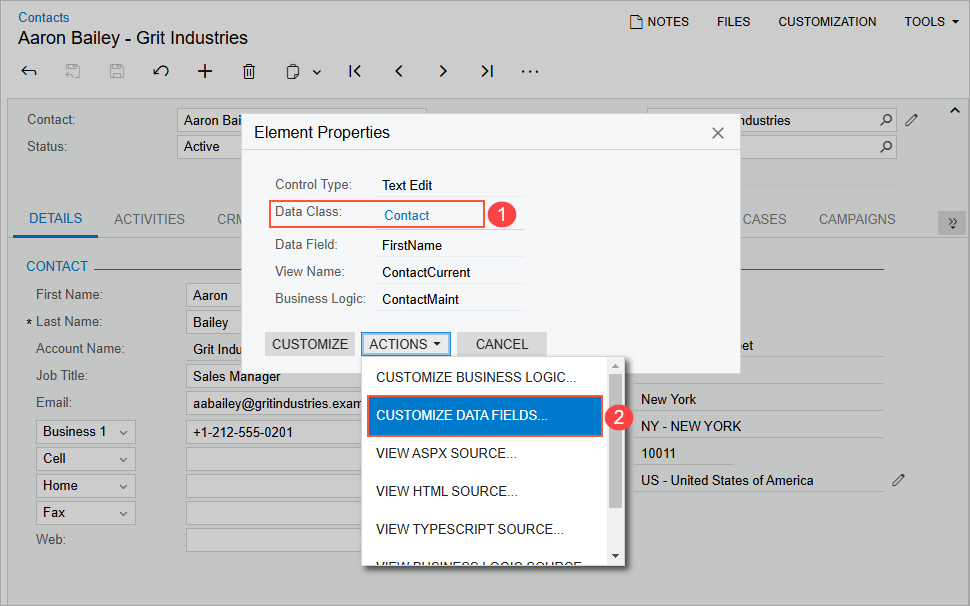
Task: Open the Actions dropdown button
Action: click(405, 344)
